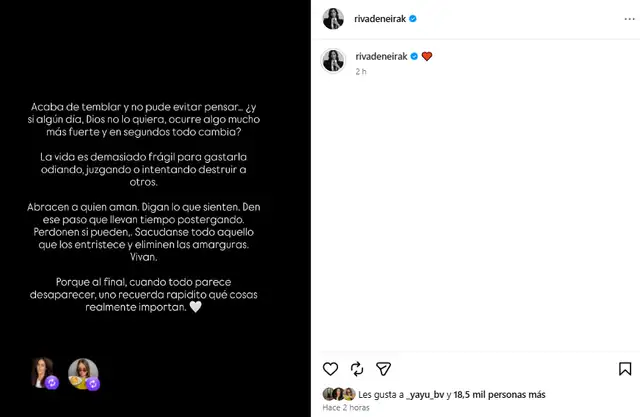640x417 pixels.
Task: Open first reposter avatar with dark hair
Action: point(45,373)
